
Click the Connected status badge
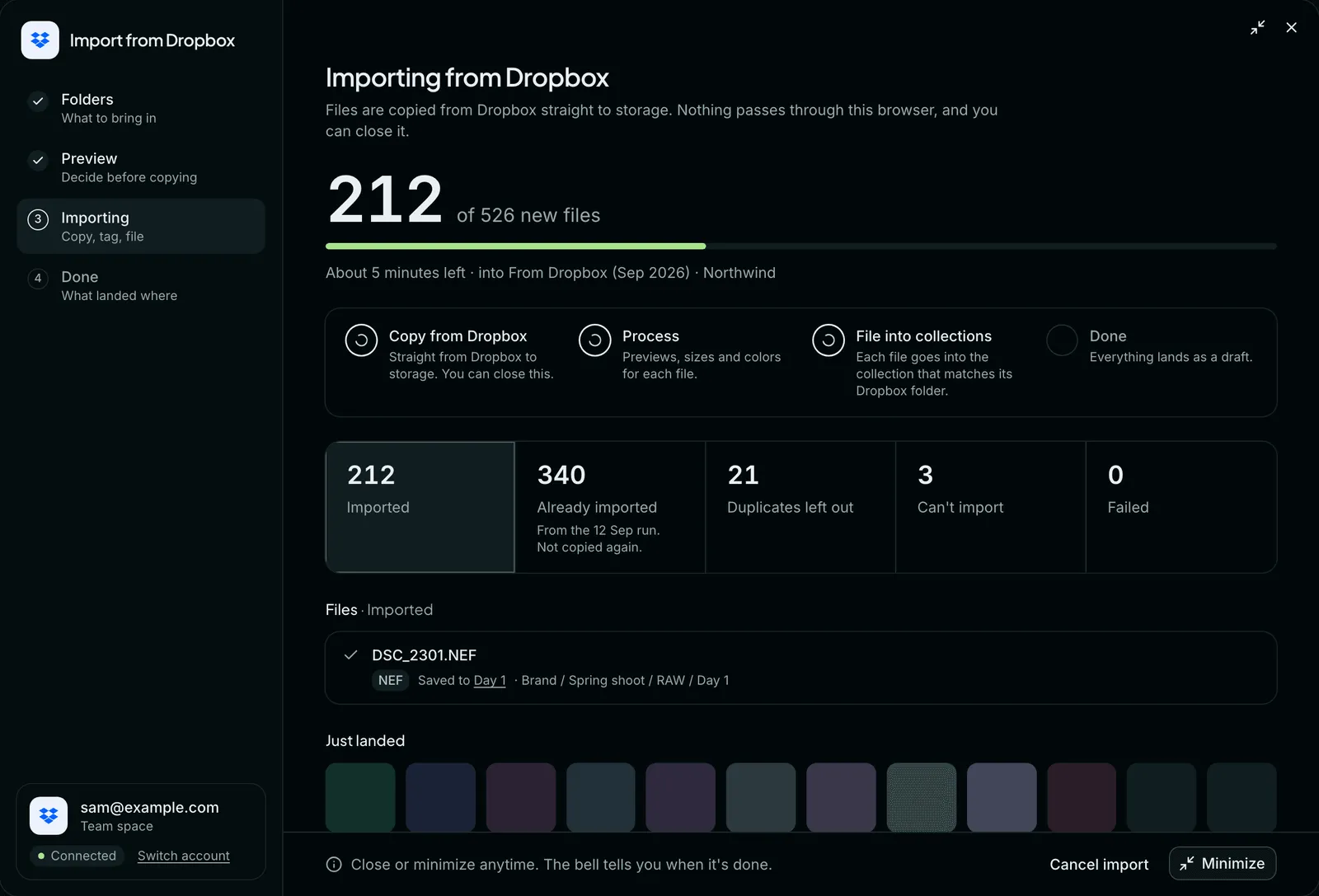point(77,856)
